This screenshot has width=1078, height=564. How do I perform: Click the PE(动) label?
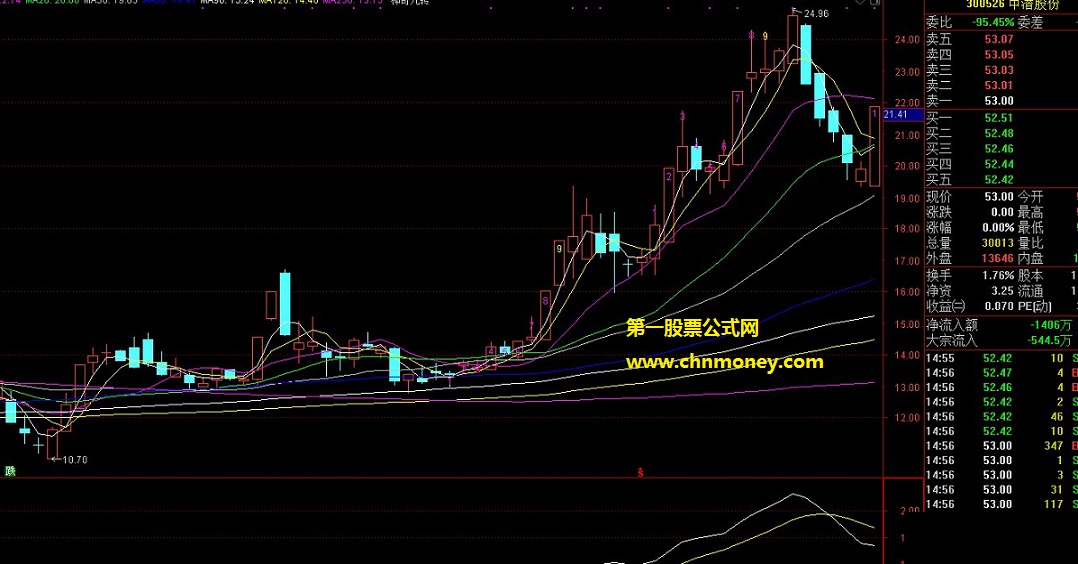tap(1035, 306)
